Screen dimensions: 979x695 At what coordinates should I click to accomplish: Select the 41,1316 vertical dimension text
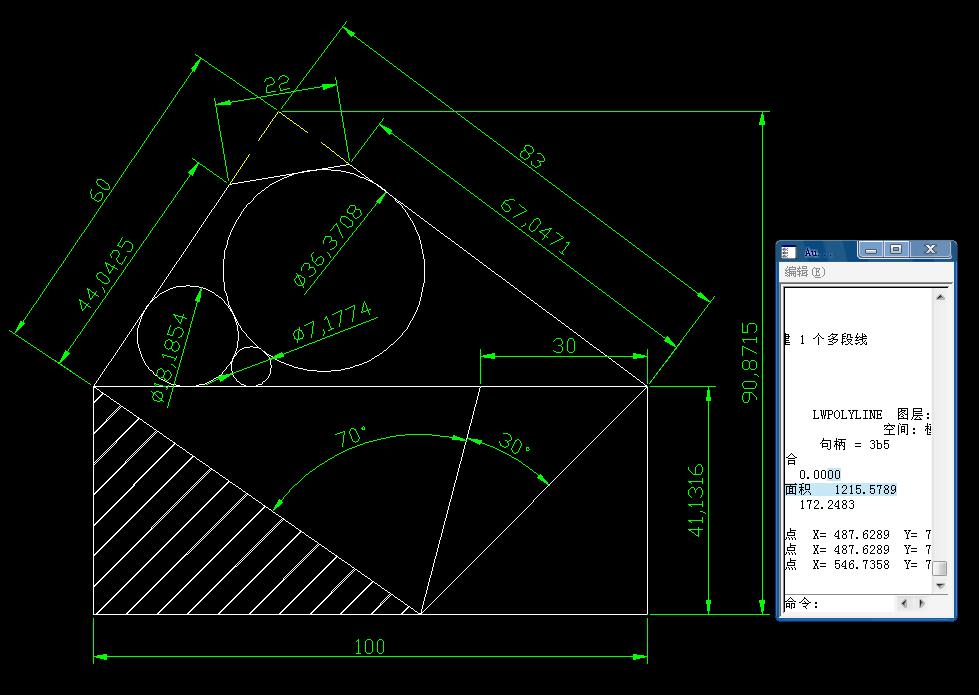click(x=696, y=500)
